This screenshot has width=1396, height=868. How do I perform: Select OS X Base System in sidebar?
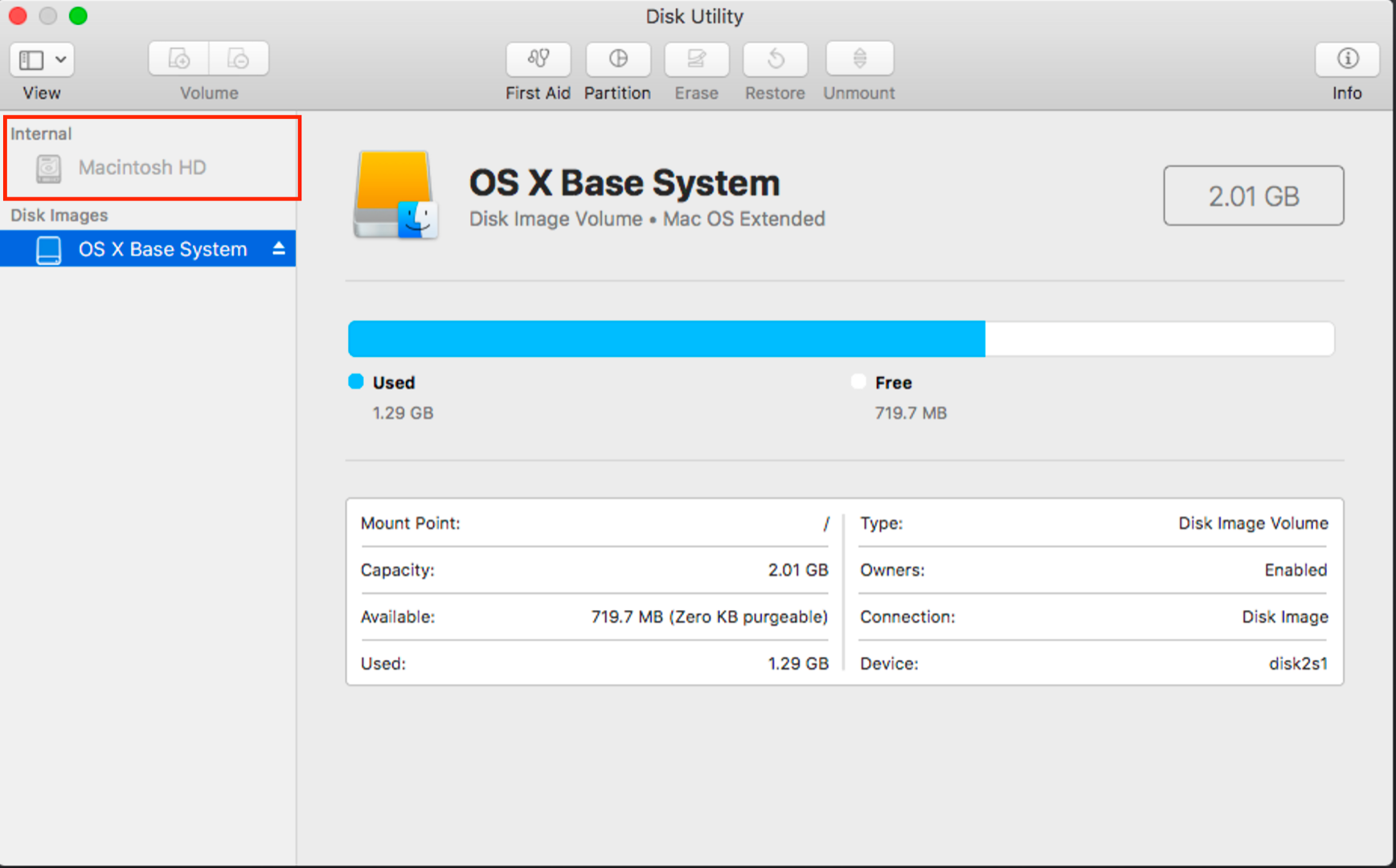(x=162, y=250)
